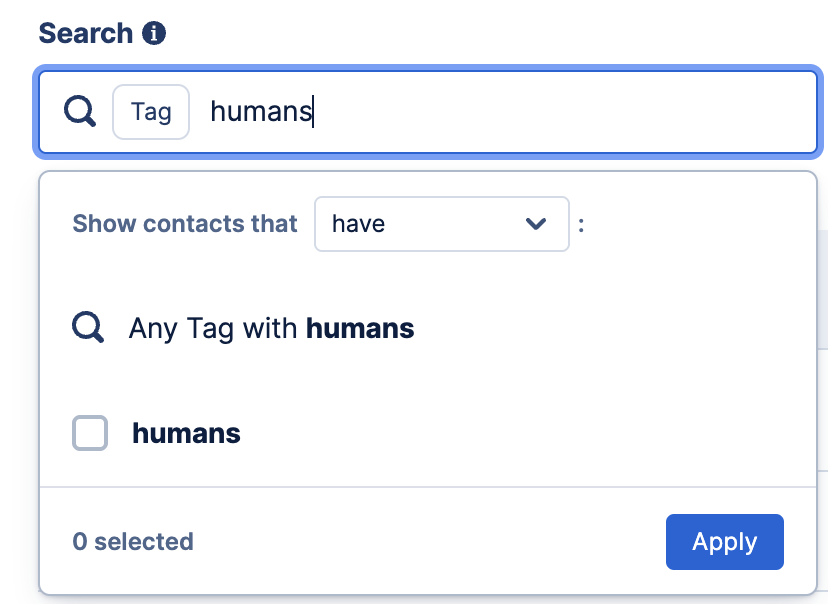Viewport: 828px width, 604px height.
Task: Click the info icon beside Search heading
Action: (154, 33)
